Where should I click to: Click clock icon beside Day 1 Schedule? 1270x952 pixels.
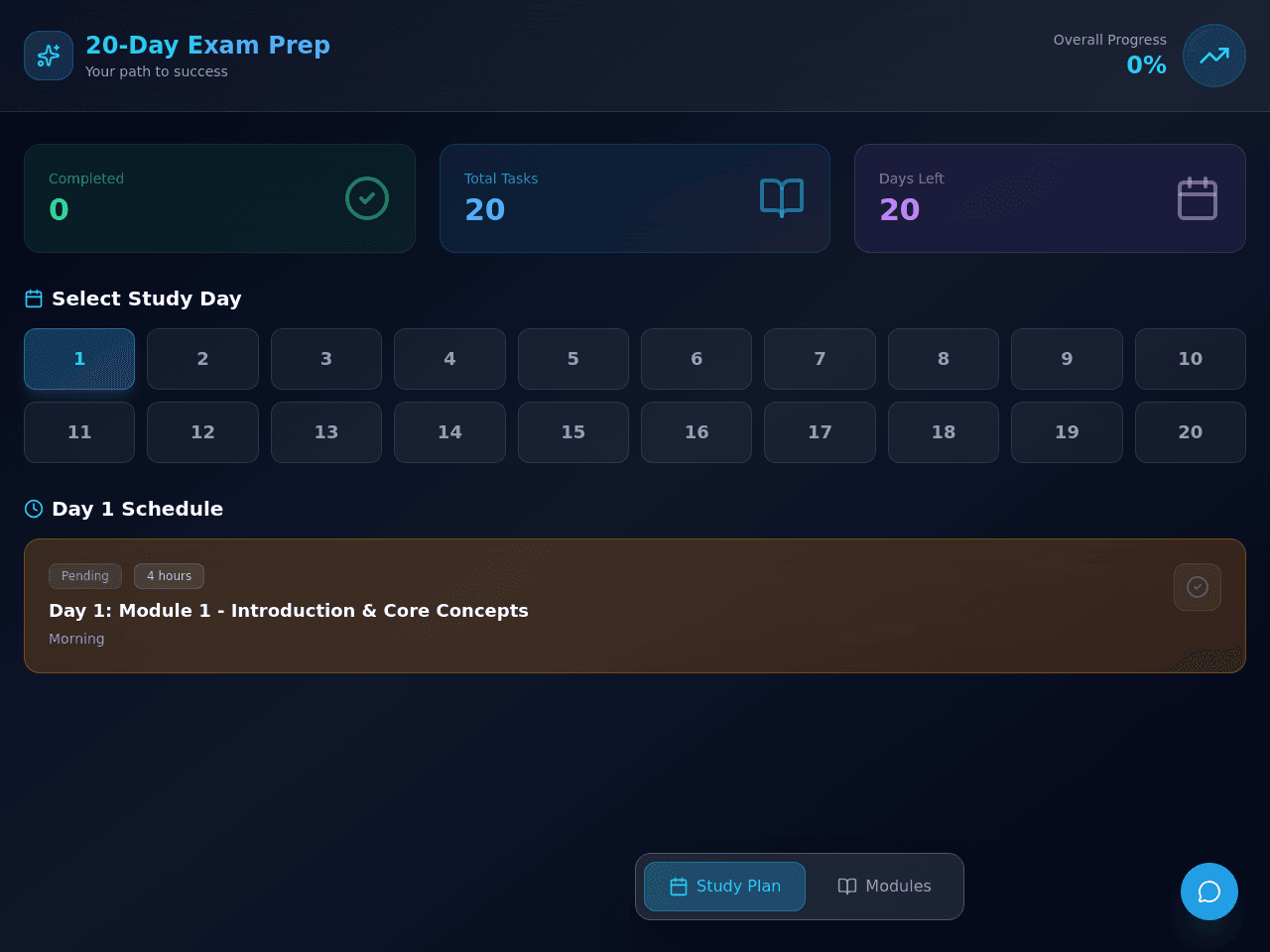(34, 509)
